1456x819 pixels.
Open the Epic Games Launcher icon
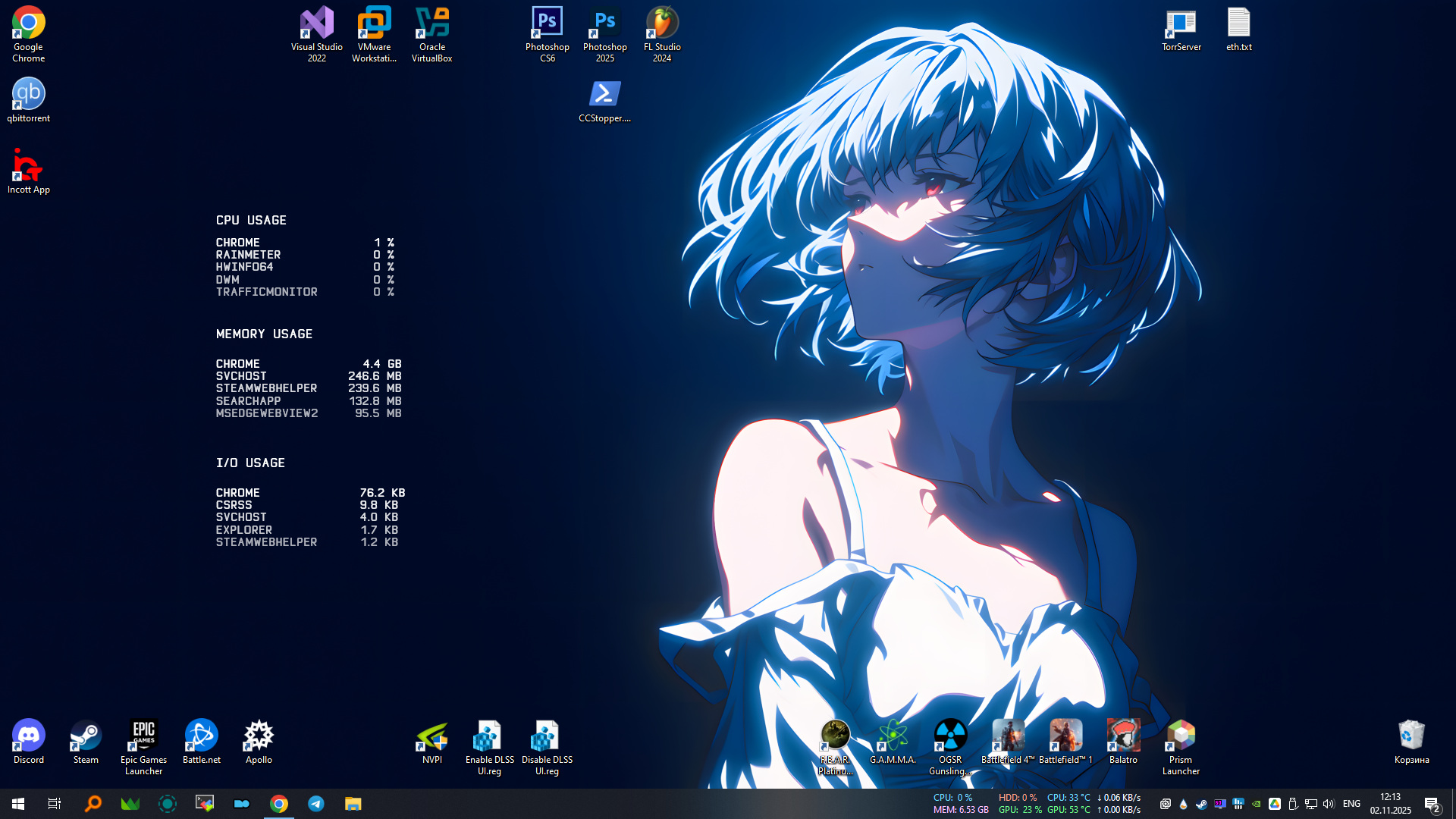pos(143,736)
